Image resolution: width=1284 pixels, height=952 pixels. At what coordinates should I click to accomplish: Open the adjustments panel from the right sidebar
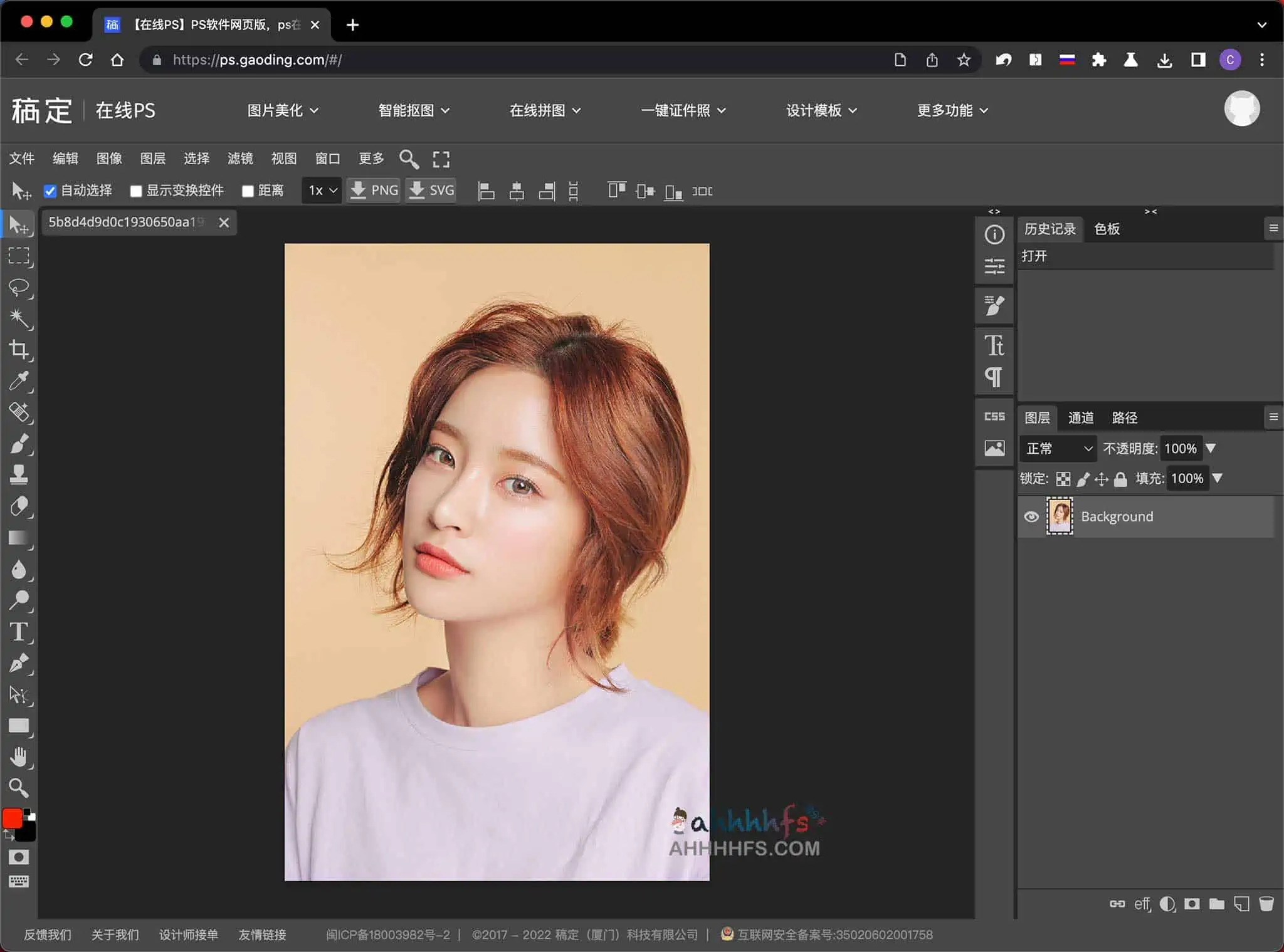[x=994, y=266]
